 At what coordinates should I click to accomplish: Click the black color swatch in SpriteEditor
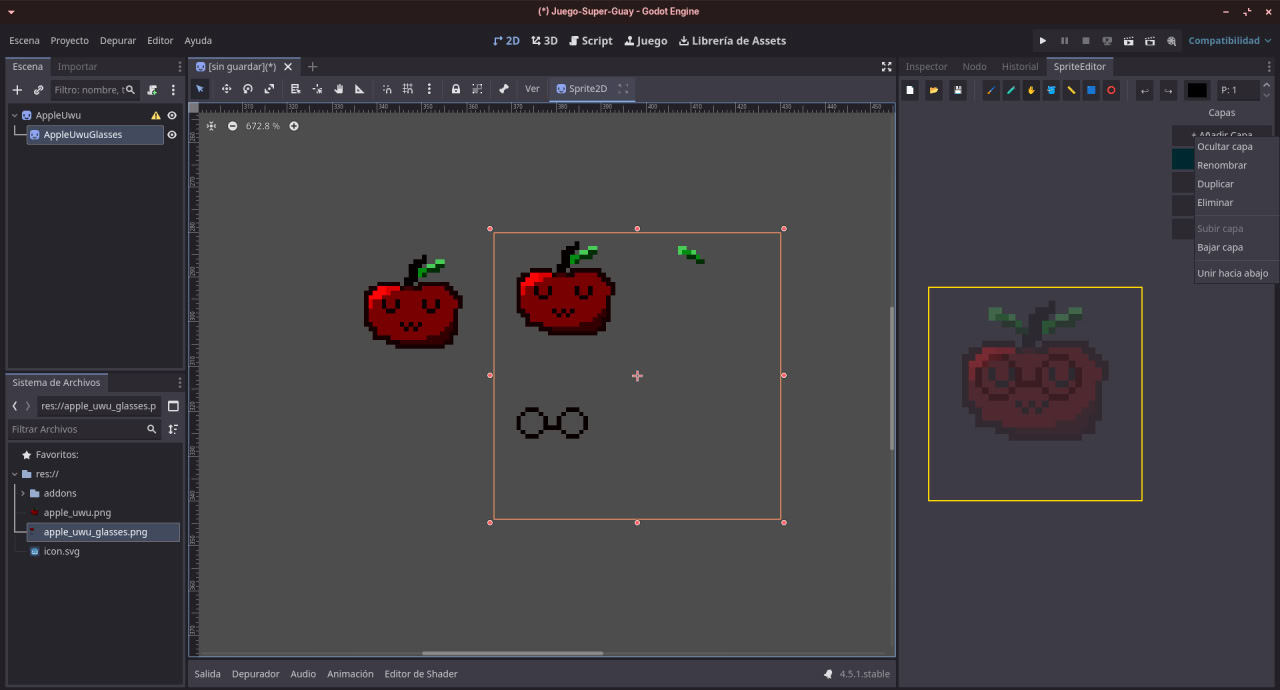tap(1196, 90)
